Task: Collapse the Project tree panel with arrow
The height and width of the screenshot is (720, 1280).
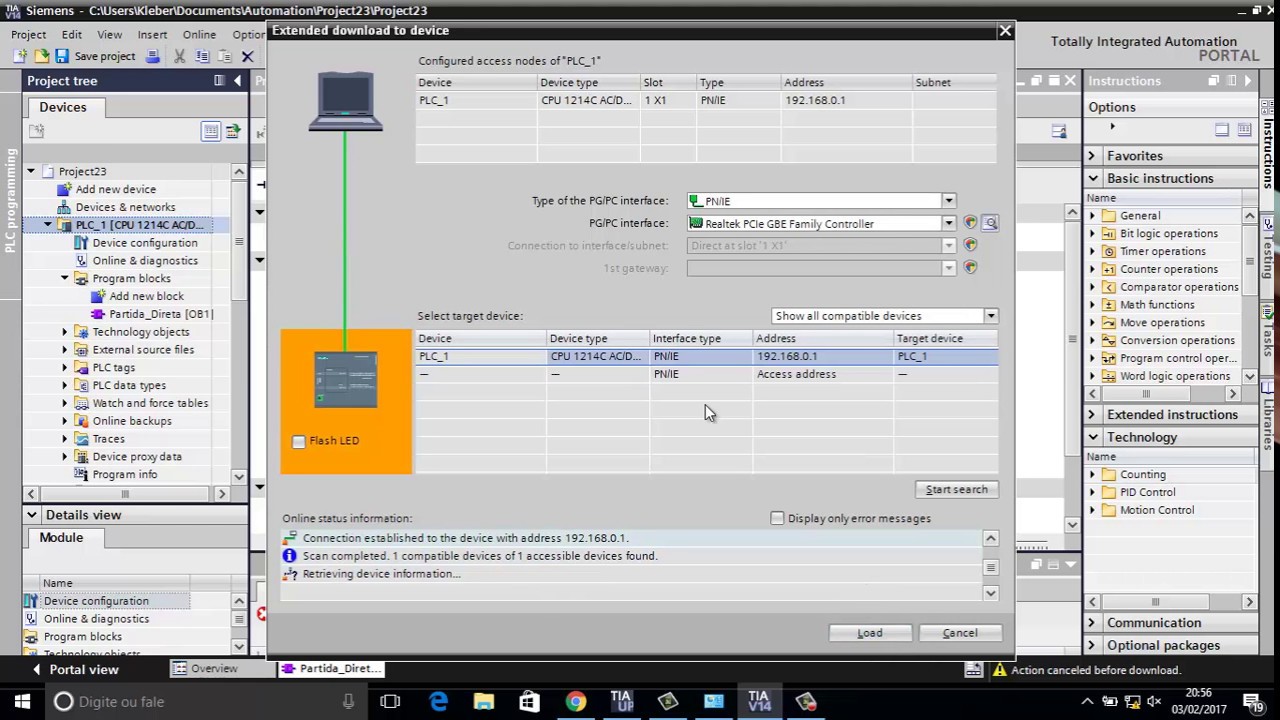Action: [237, 80]
